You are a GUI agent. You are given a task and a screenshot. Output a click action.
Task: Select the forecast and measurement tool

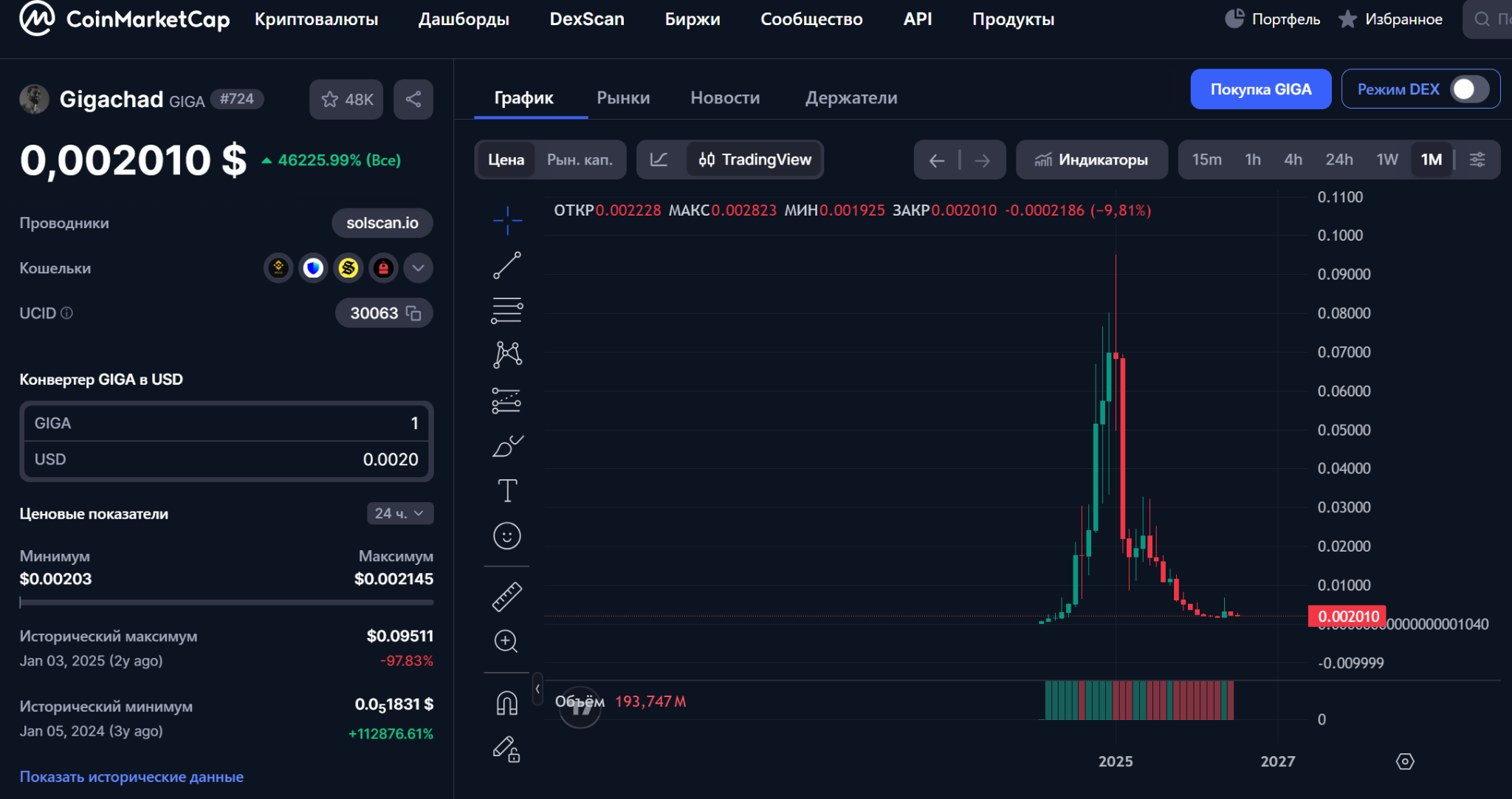[x=507, y=400]
